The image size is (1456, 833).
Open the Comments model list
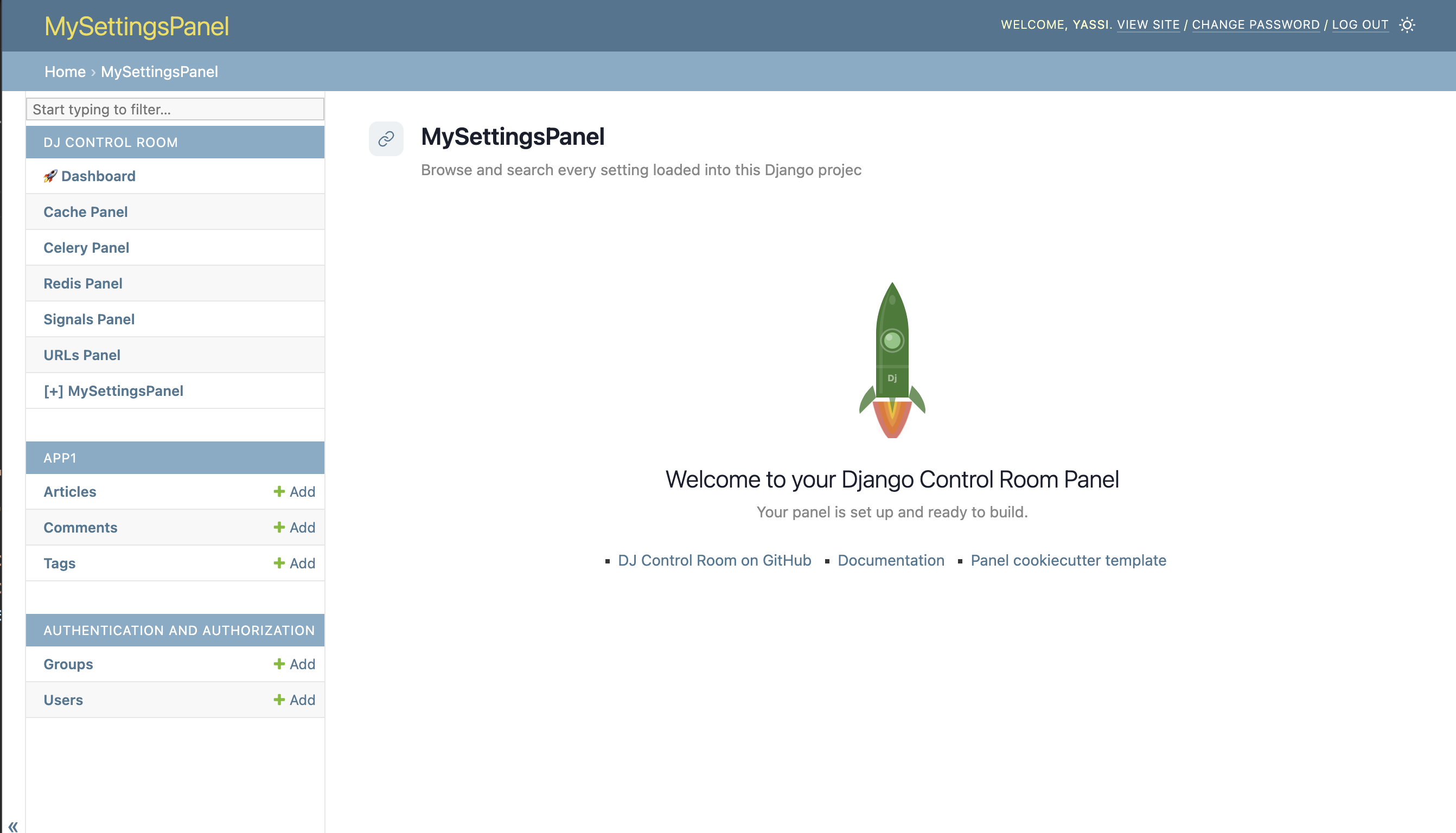click(x=81, y=527)
